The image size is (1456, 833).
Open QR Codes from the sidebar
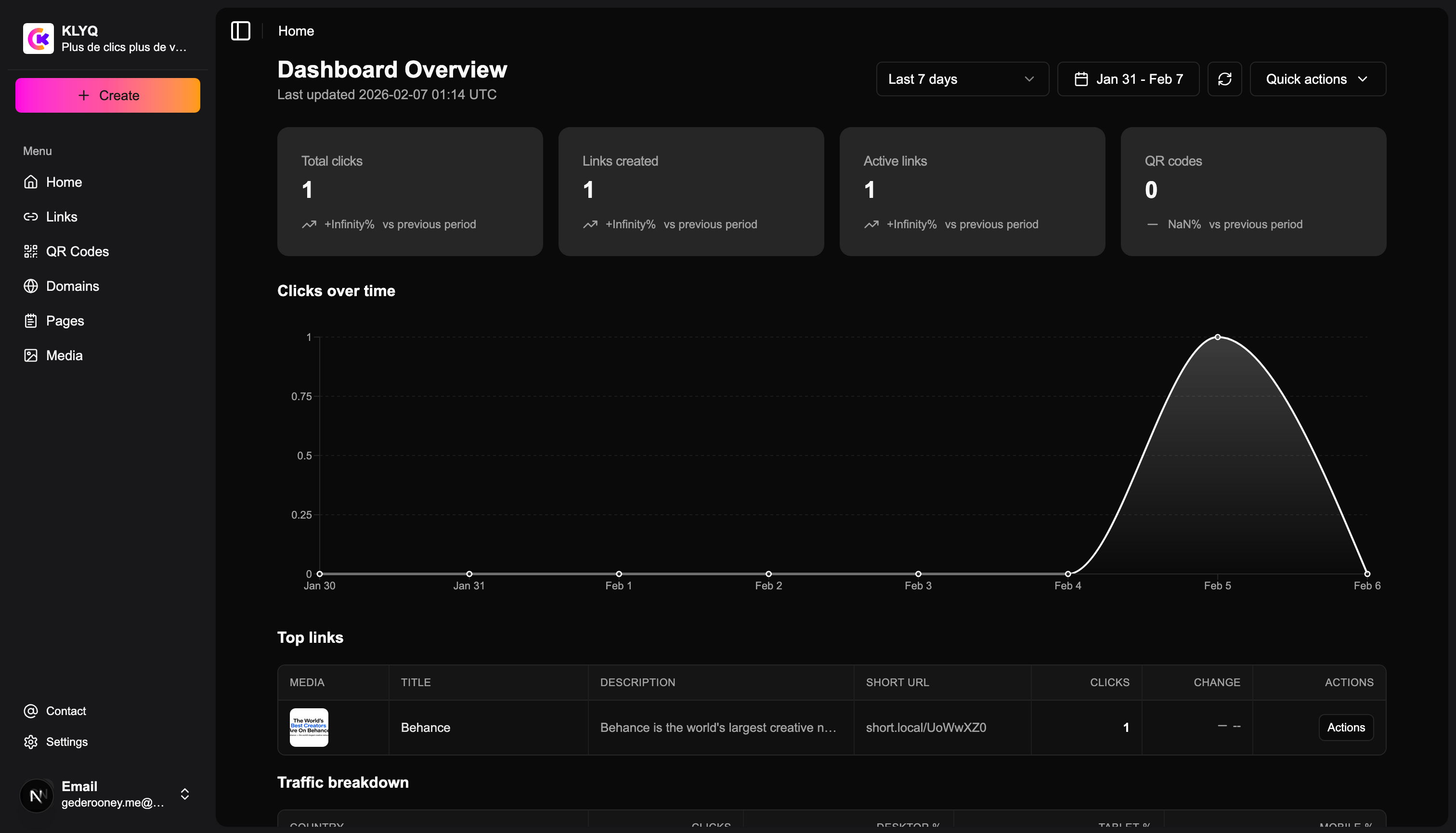click(31, 251)
